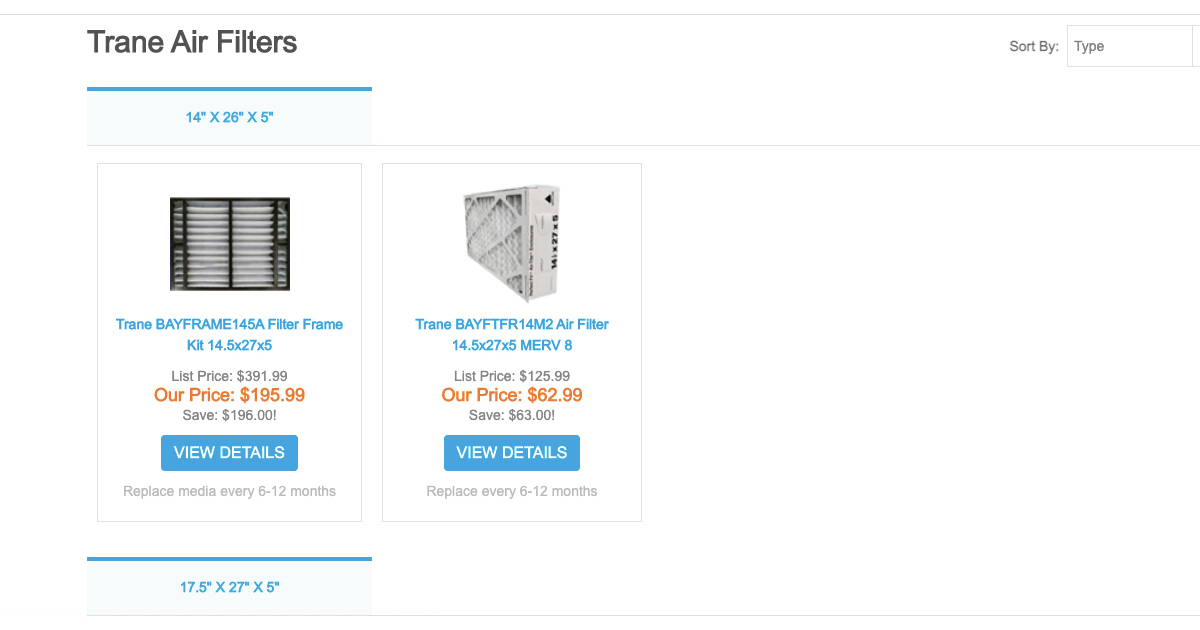Click the Trane Air Filters page heading
The height and width of the screenshot is (630, 1200).
point(192,42)
